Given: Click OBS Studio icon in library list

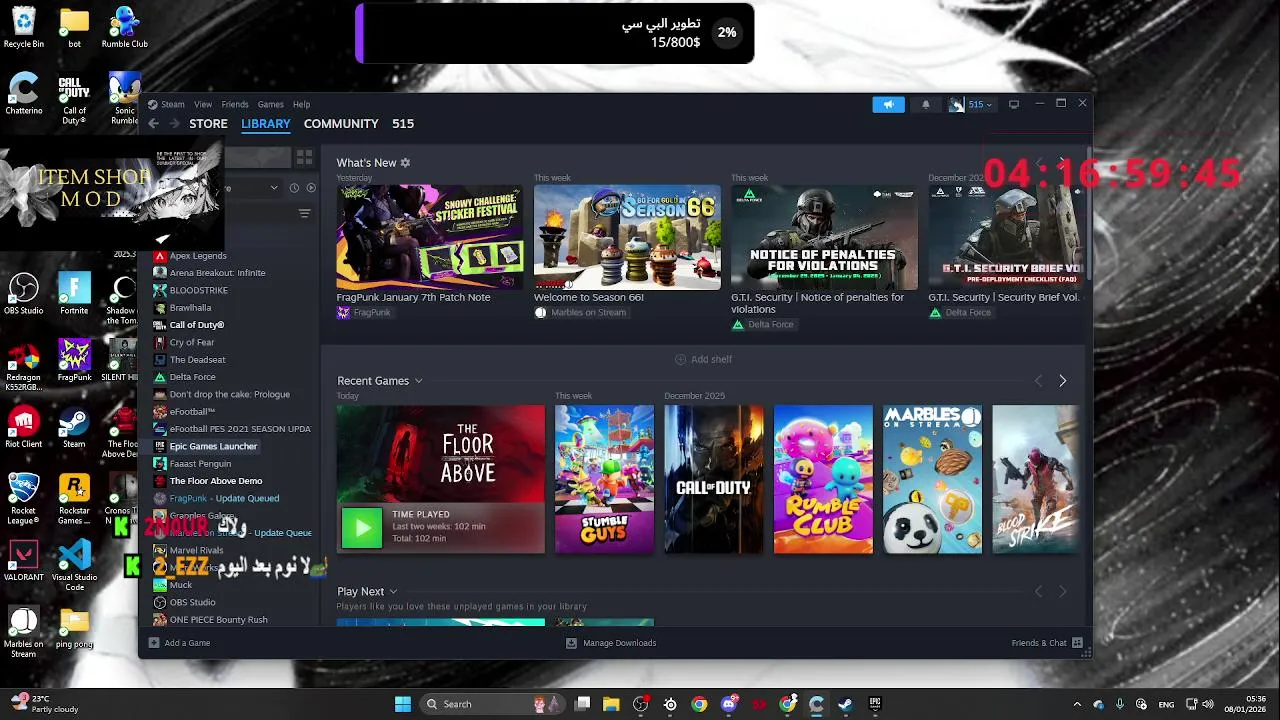Looking at the screenshot, I should click(159, 602).
